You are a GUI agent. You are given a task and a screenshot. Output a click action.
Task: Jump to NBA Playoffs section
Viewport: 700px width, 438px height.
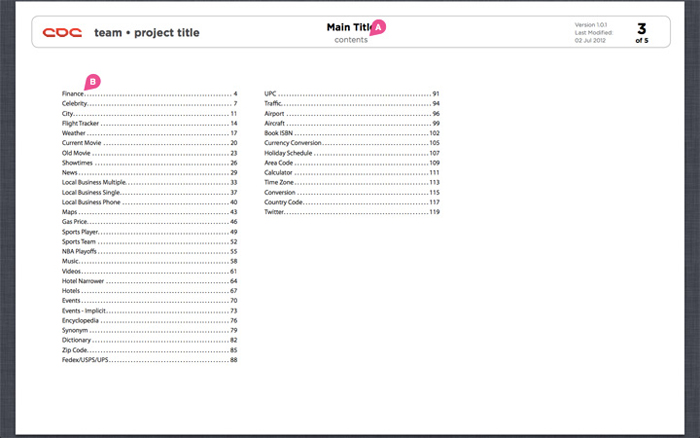[x=150, y=251]
